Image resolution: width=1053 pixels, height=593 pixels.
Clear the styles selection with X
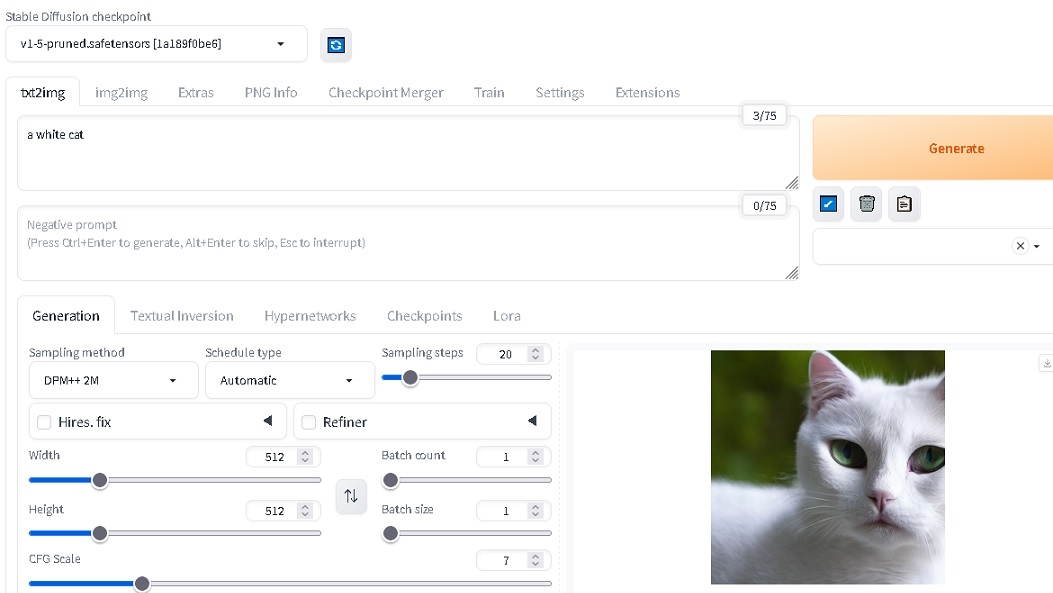tap(1020, 246)
